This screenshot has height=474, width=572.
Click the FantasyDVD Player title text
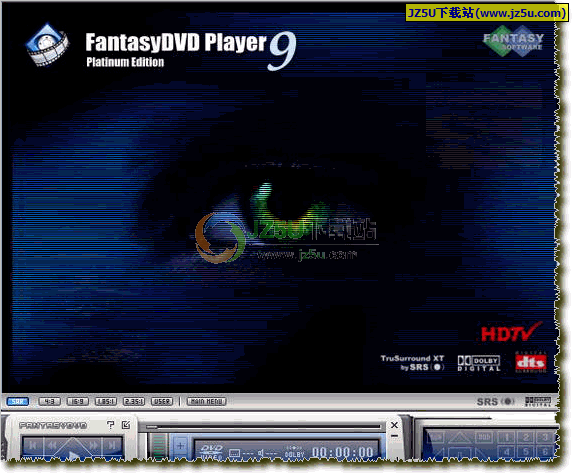tap(176, 42)
